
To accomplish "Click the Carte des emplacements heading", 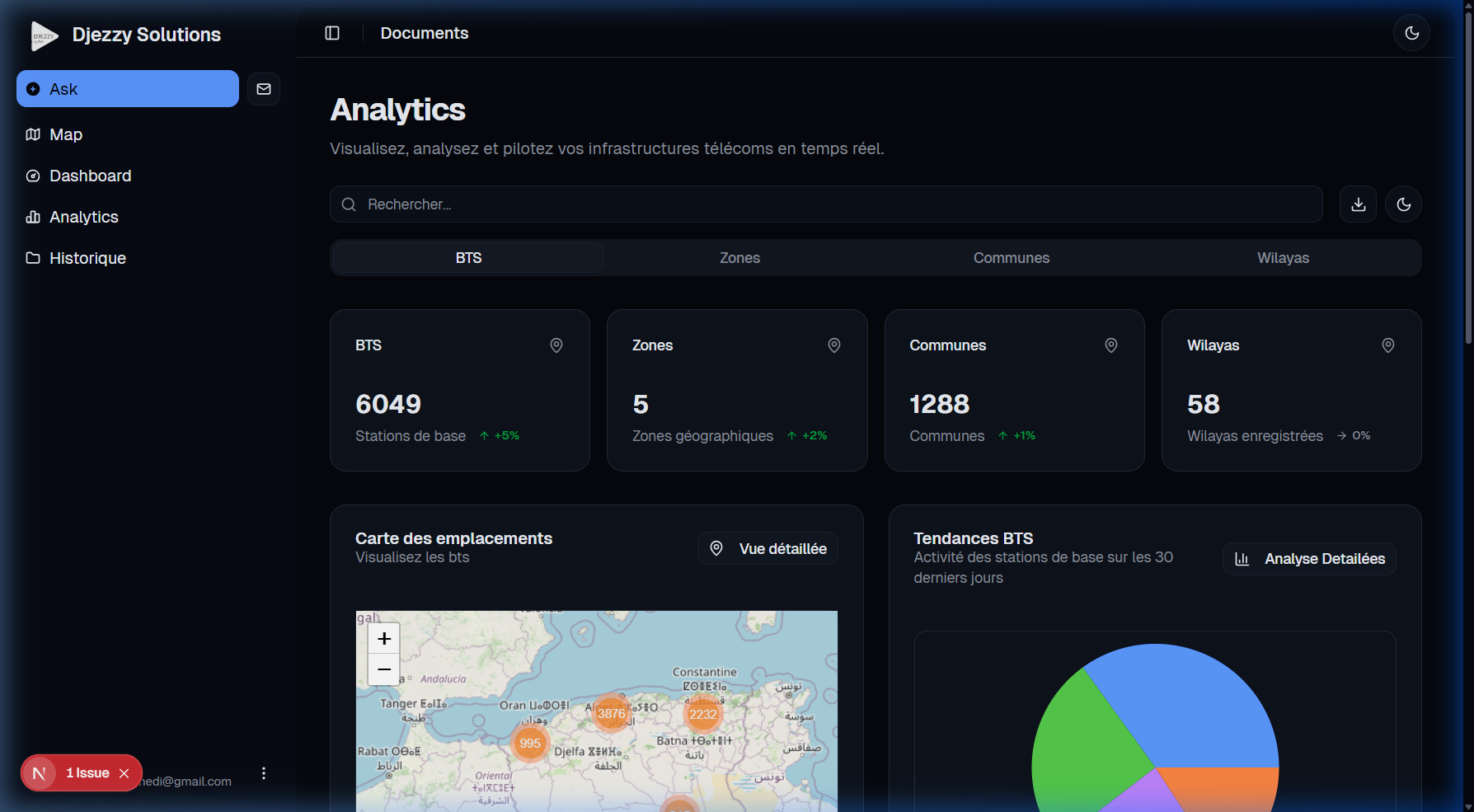I will coord(453,538).
